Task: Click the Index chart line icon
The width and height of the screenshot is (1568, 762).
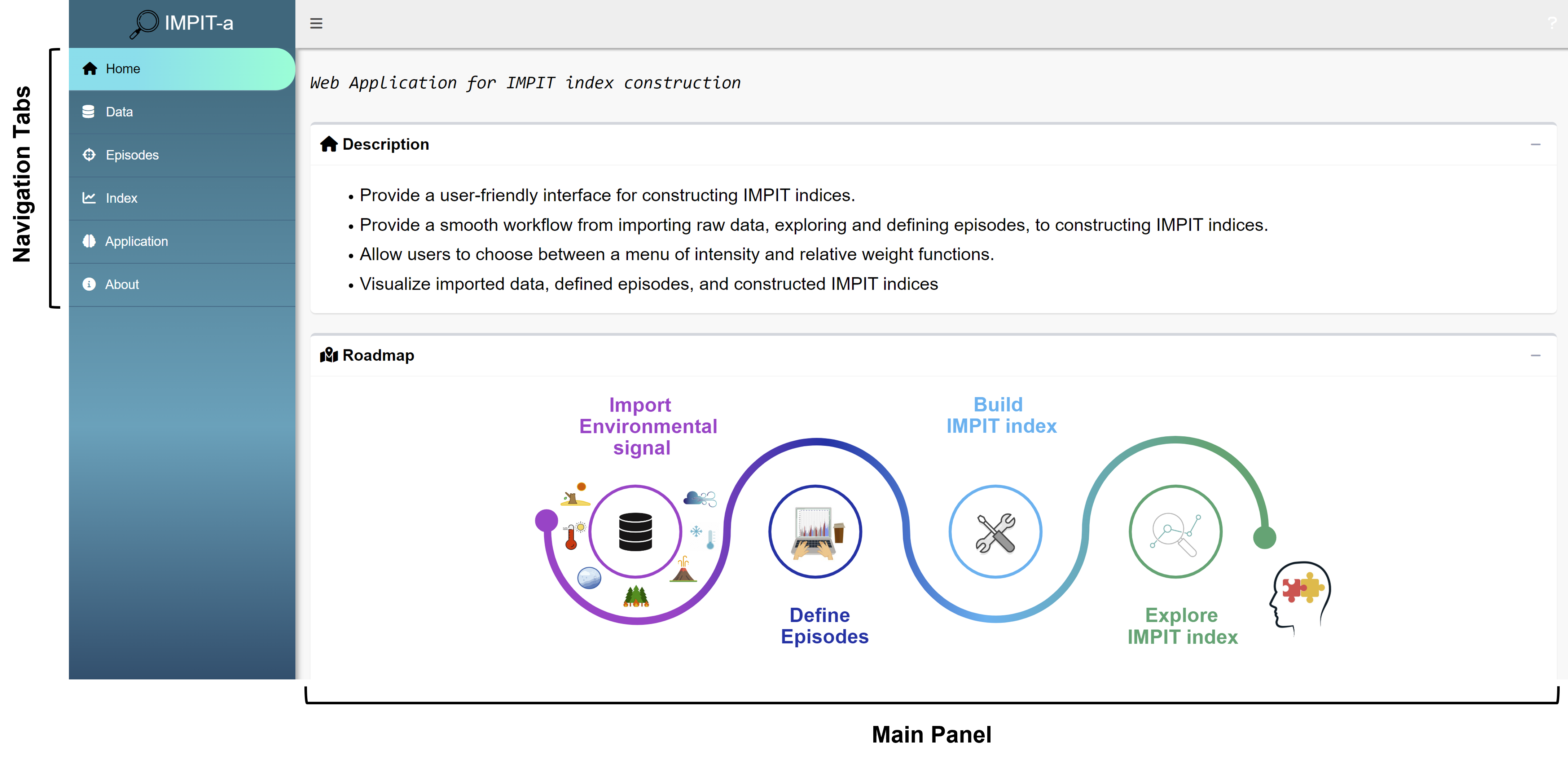Action: tap(89, 198)
